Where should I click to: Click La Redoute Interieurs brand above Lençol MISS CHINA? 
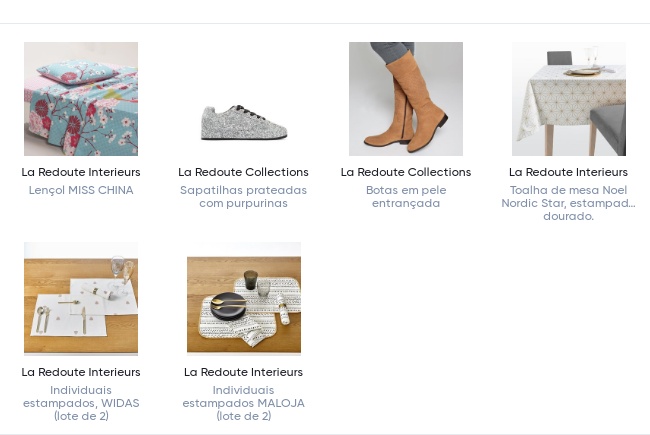pos(81,172)
